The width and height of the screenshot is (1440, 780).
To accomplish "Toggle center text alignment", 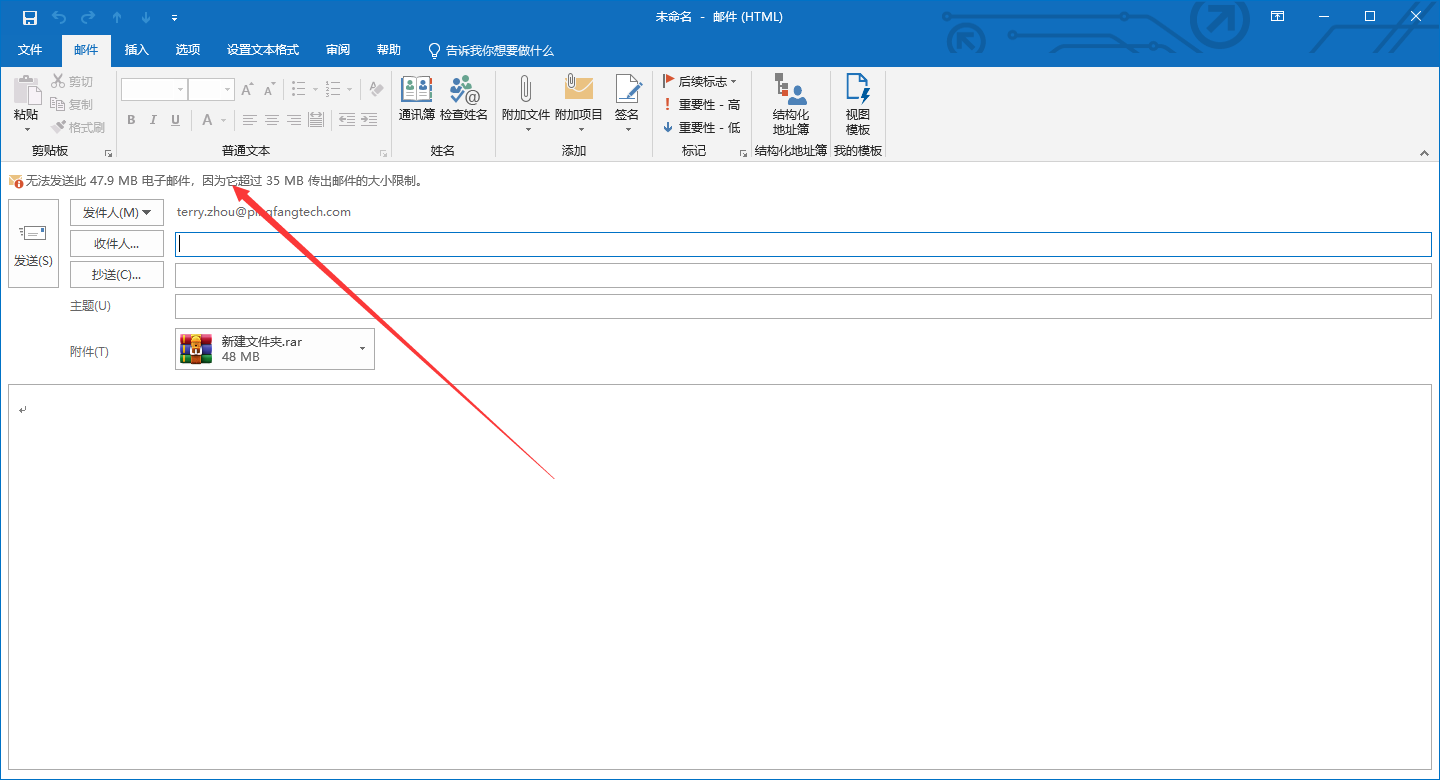I will (x=272, y=120).
